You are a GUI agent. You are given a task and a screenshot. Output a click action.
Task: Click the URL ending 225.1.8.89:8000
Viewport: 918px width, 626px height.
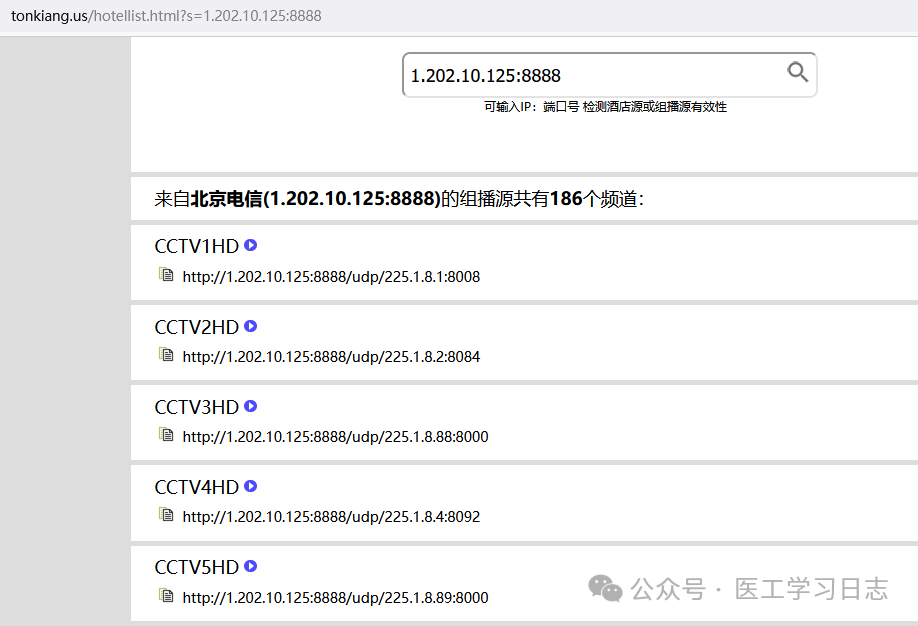[335, 597]
